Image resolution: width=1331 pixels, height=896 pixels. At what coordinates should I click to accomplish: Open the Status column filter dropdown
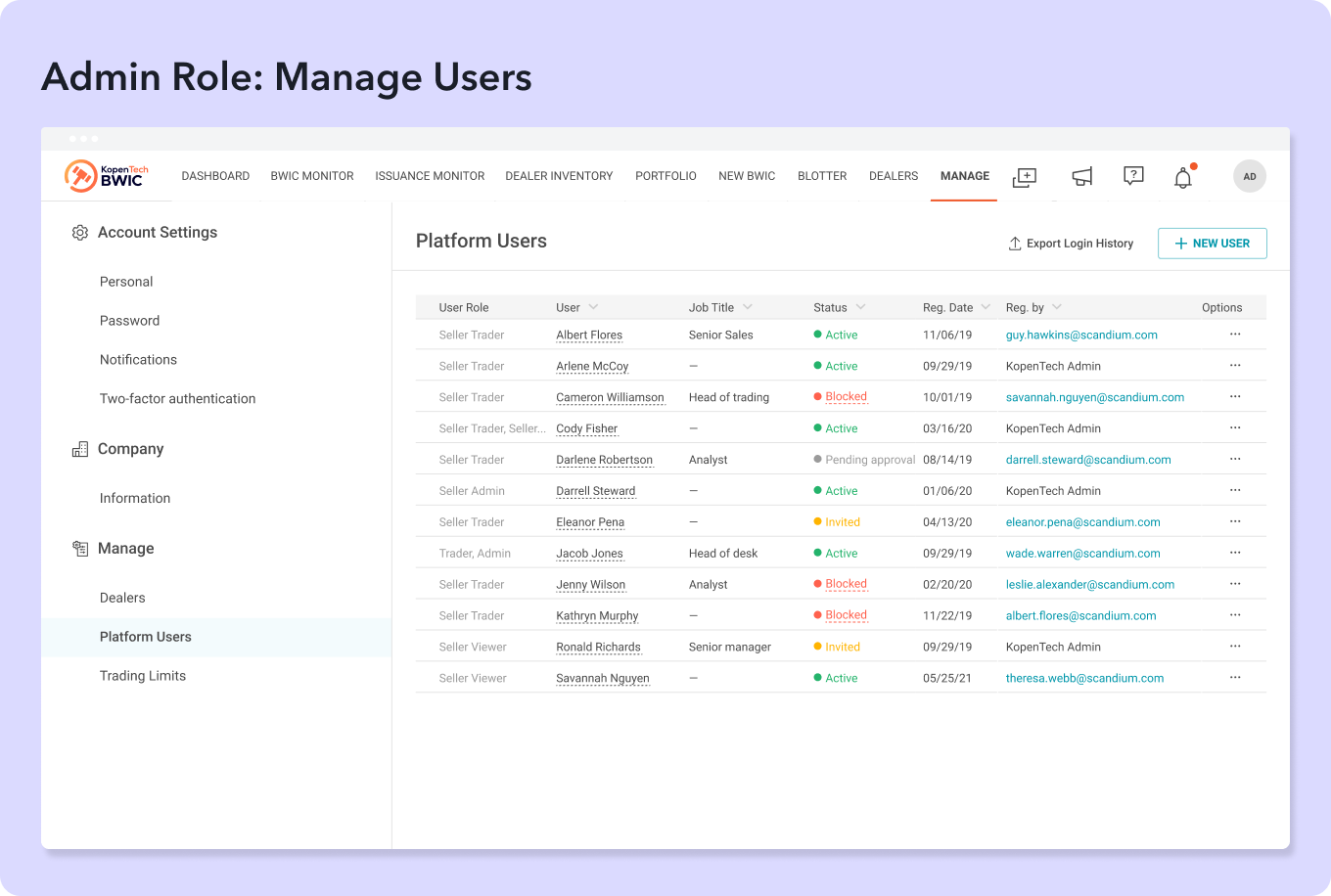point(860,307)
